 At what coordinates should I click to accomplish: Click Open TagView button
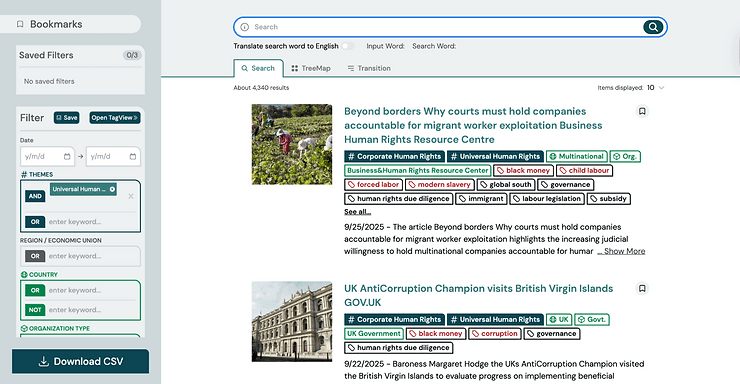[115, 117]
